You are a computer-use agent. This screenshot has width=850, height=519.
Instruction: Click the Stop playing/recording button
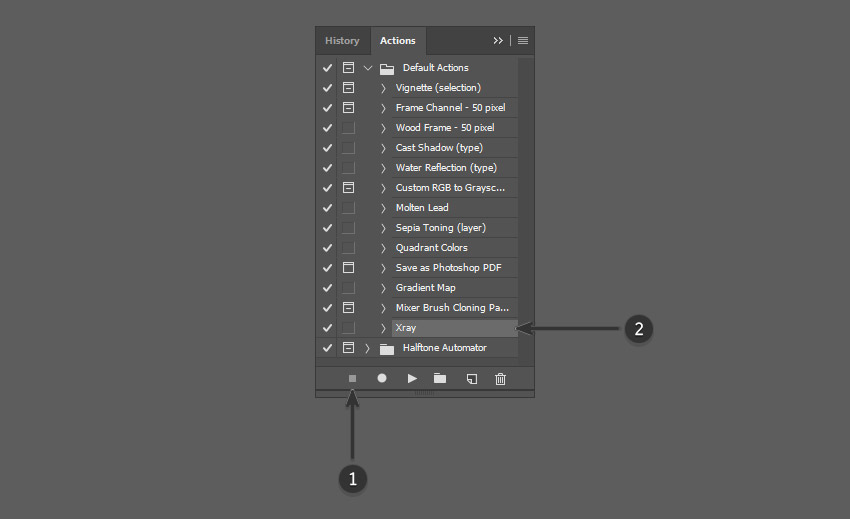click(352, 379)
